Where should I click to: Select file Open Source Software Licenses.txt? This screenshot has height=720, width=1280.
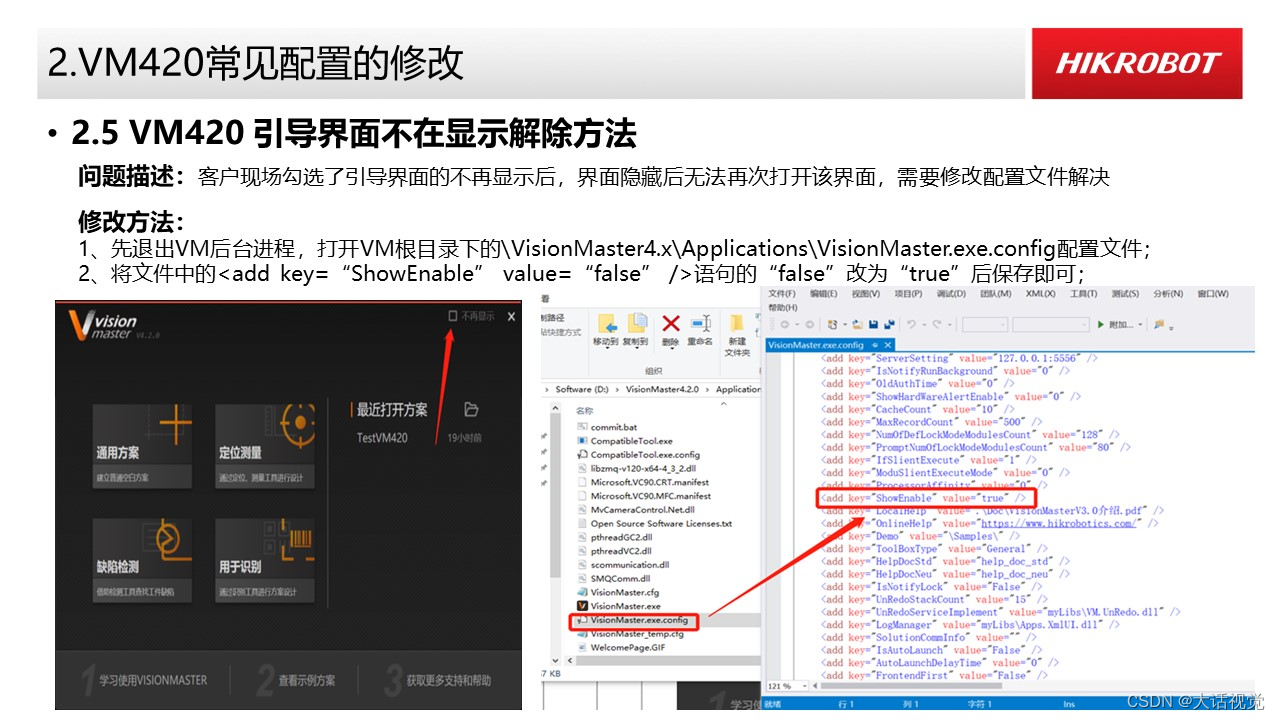tap(661, 523)
